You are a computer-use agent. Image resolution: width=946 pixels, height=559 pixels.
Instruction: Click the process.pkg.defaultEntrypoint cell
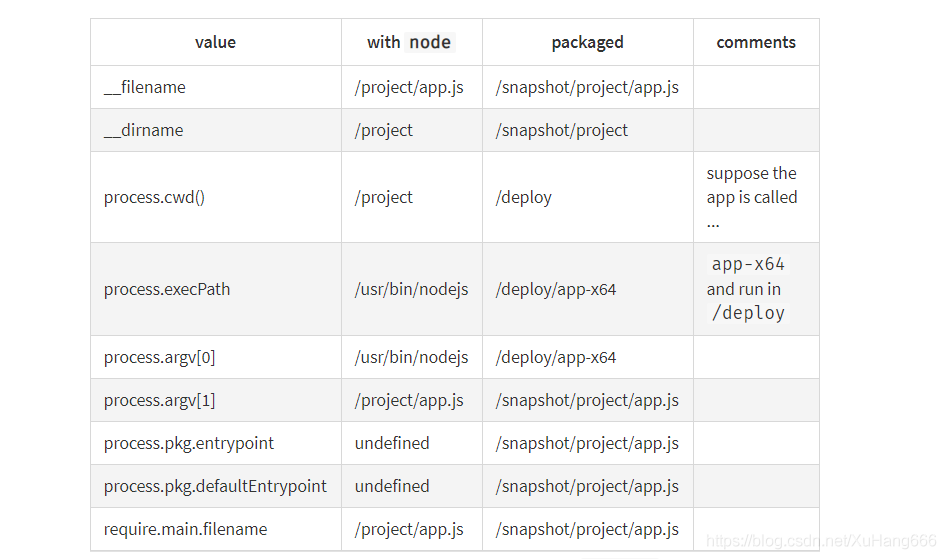[215, 486]
